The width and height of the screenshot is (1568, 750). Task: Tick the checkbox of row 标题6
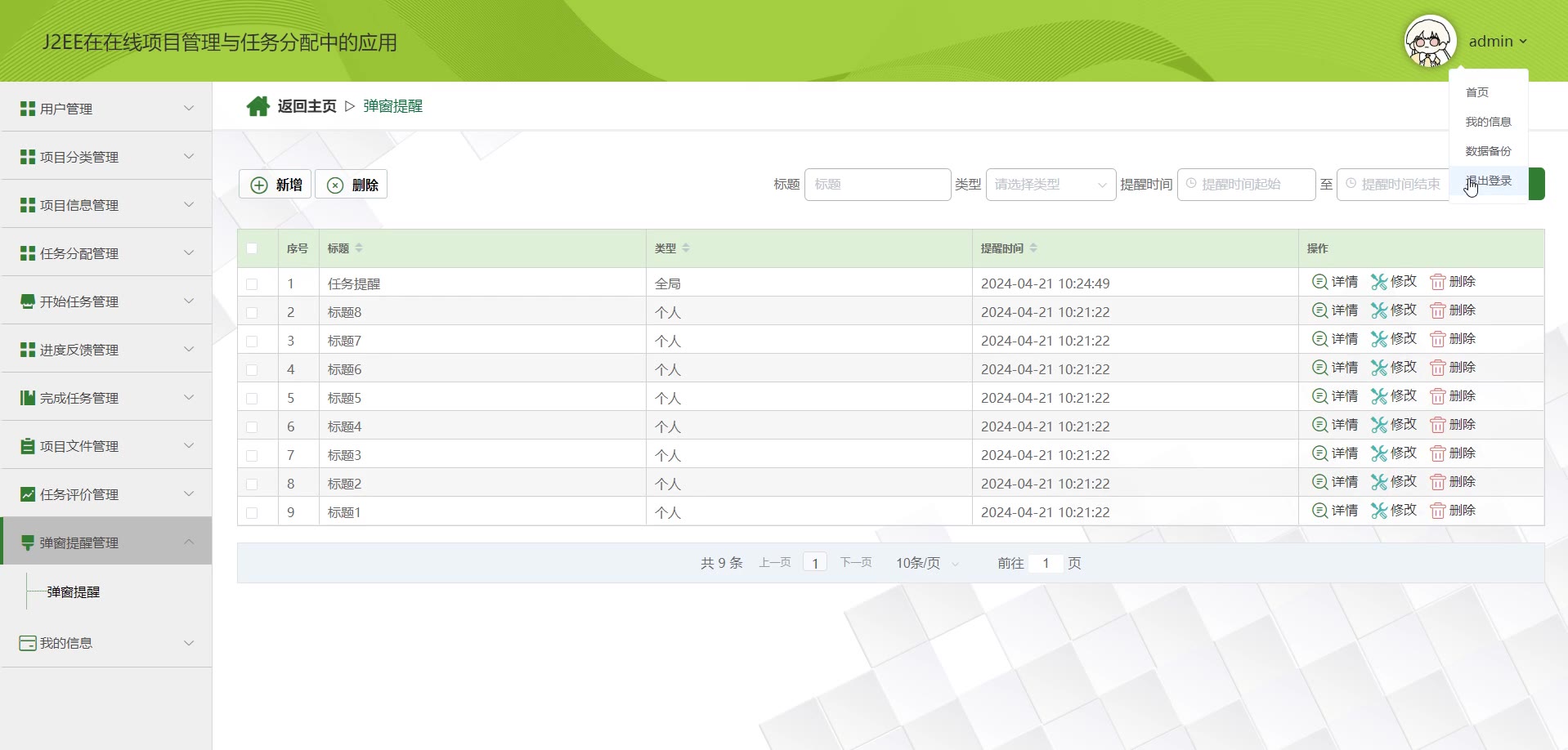(252, 370)
